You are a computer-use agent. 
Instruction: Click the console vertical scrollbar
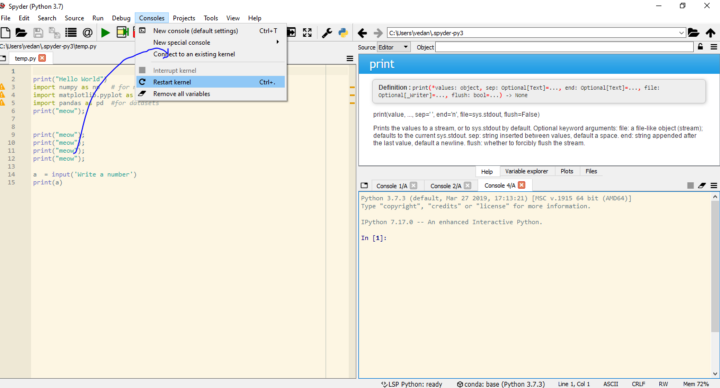coord(714,285)
